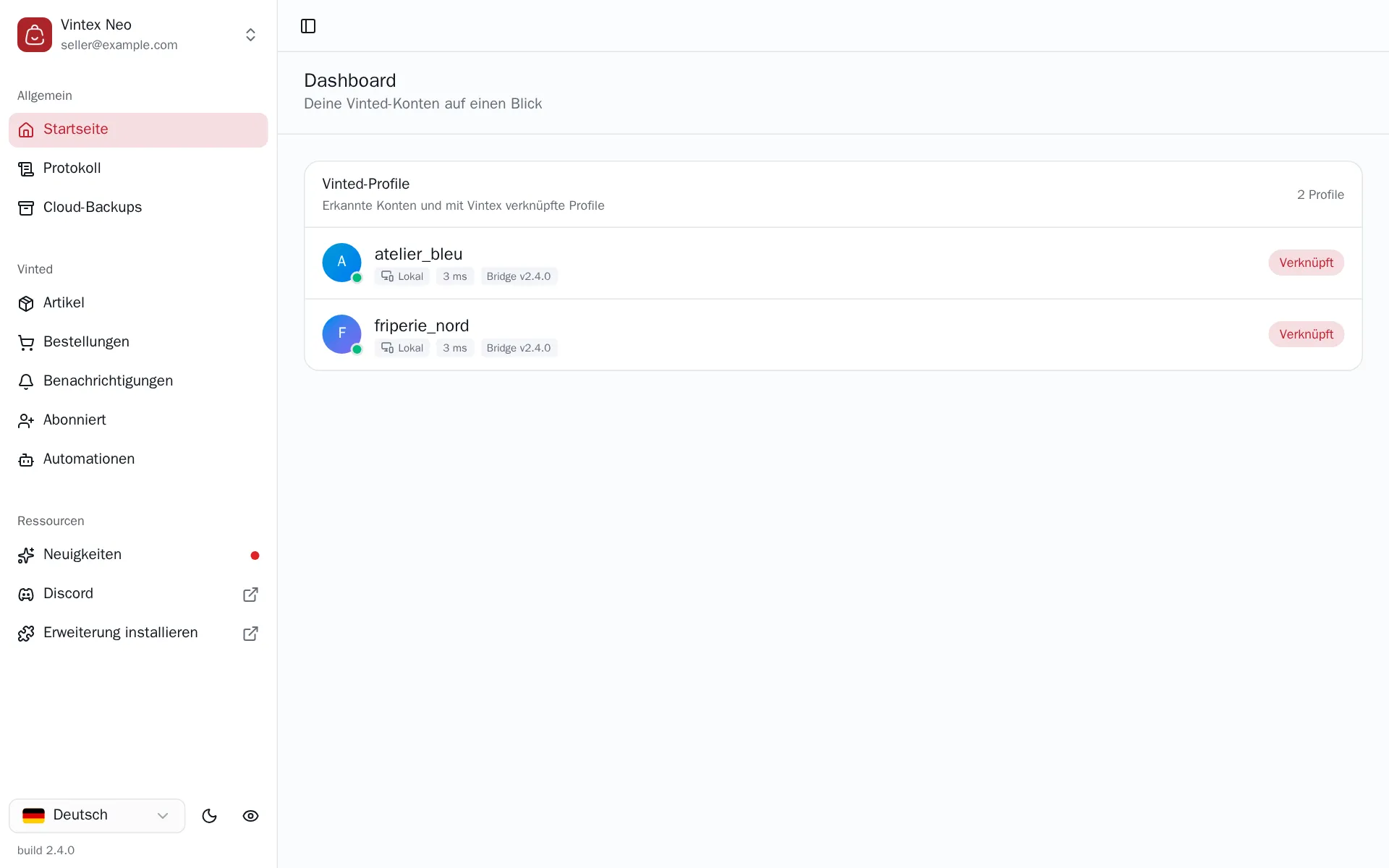This screenshot has width=1389, height=868.
Task: Click the build 2.4.0 version text
Action: click(46, 851)
